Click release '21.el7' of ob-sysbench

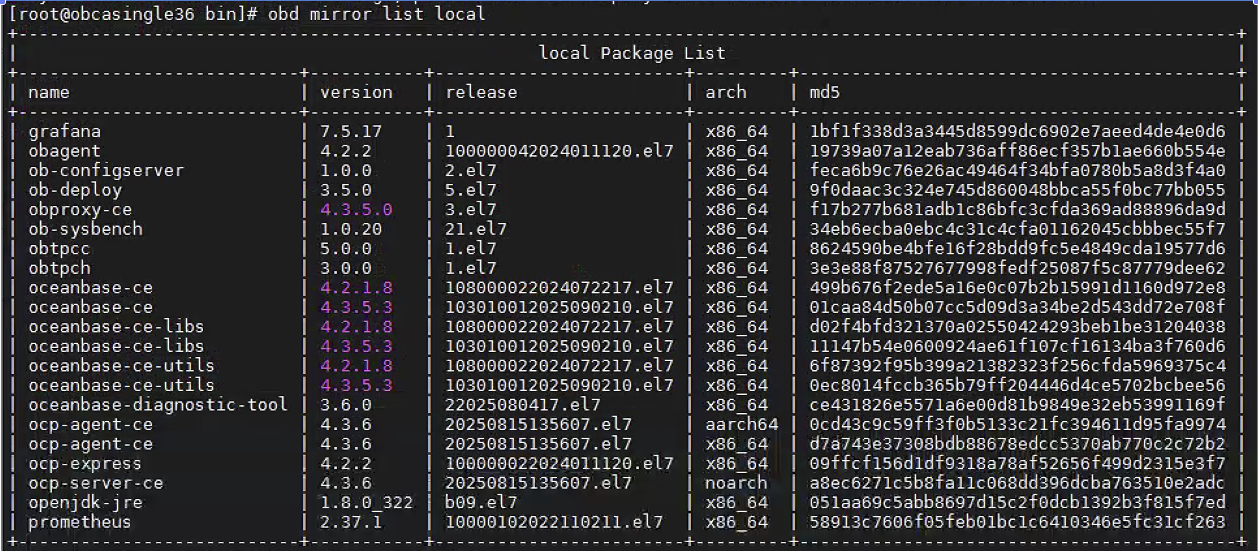pyautogui.click(x=476, y=229)
